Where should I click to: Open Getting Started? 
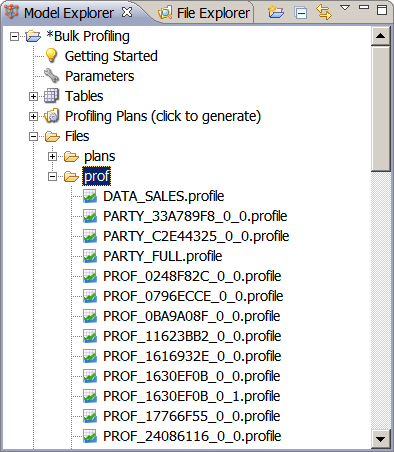111,56
